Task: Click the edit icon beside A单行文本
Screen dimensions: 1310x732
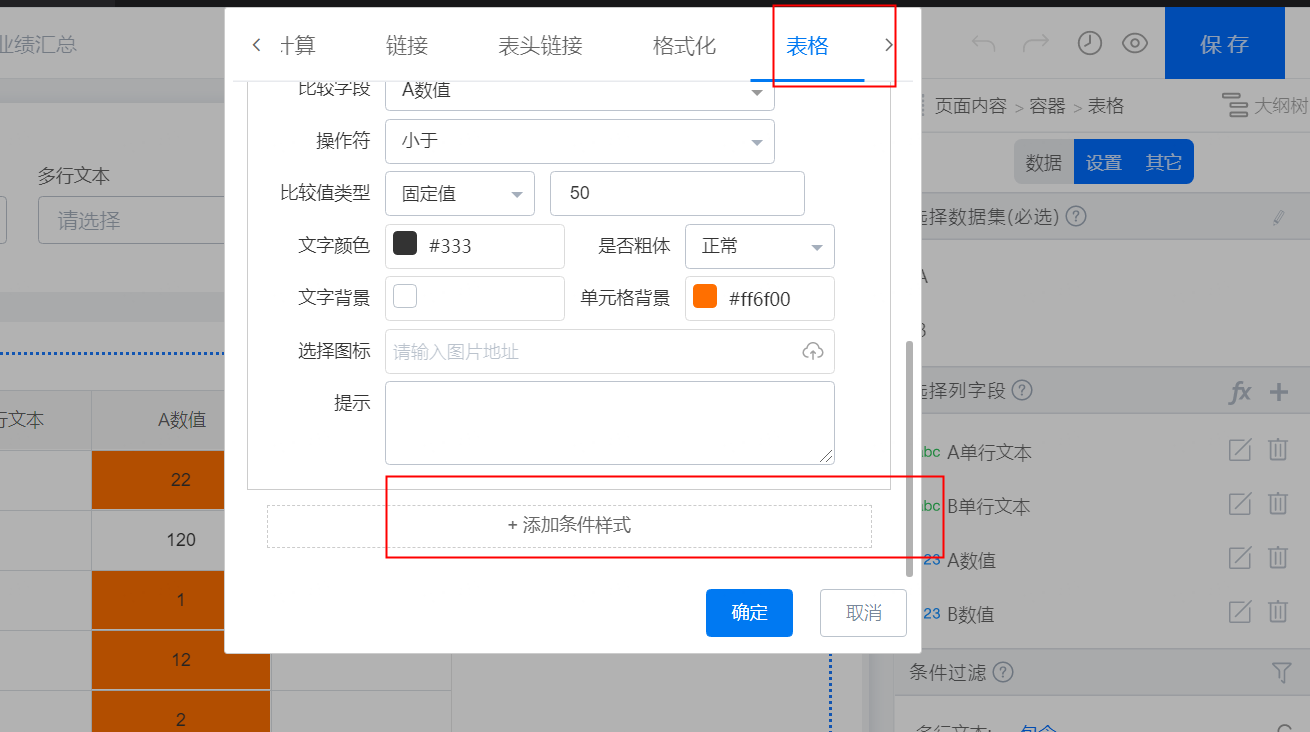Action: 1240,450
